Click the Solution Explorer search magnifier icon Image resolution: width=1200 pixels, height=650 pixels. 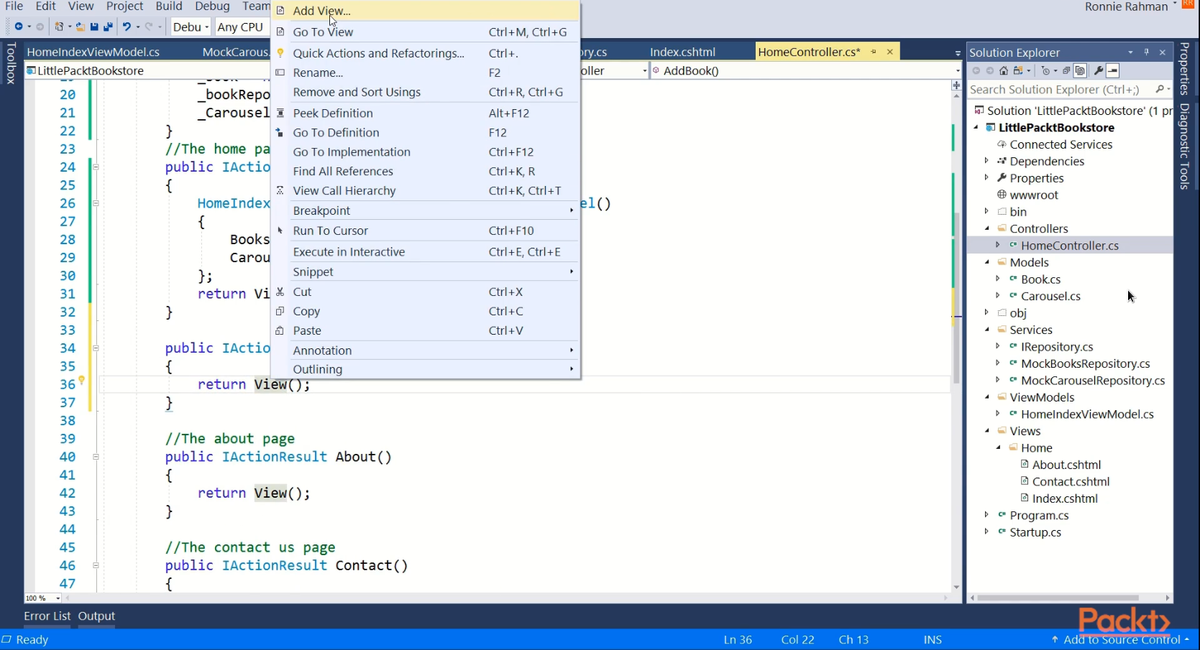click(1158, 89)
